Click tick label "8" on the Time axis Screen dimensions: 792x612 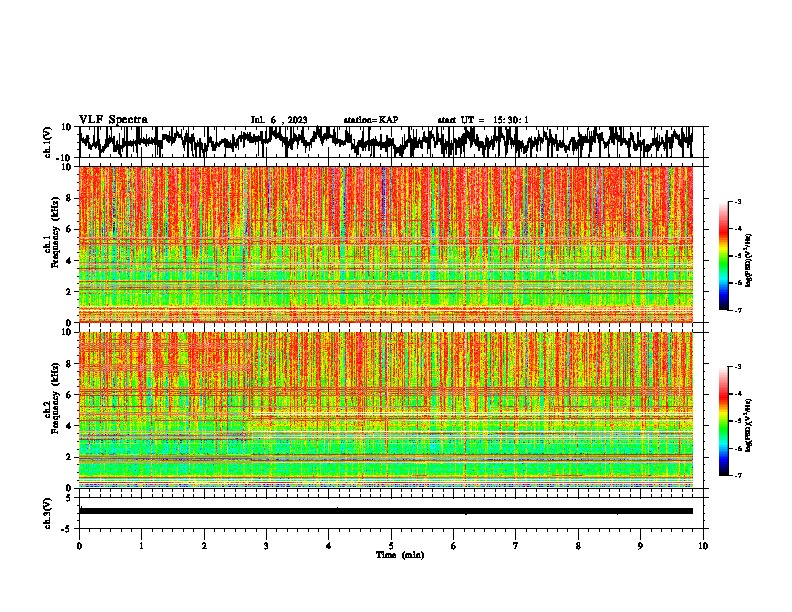[578, 546]
